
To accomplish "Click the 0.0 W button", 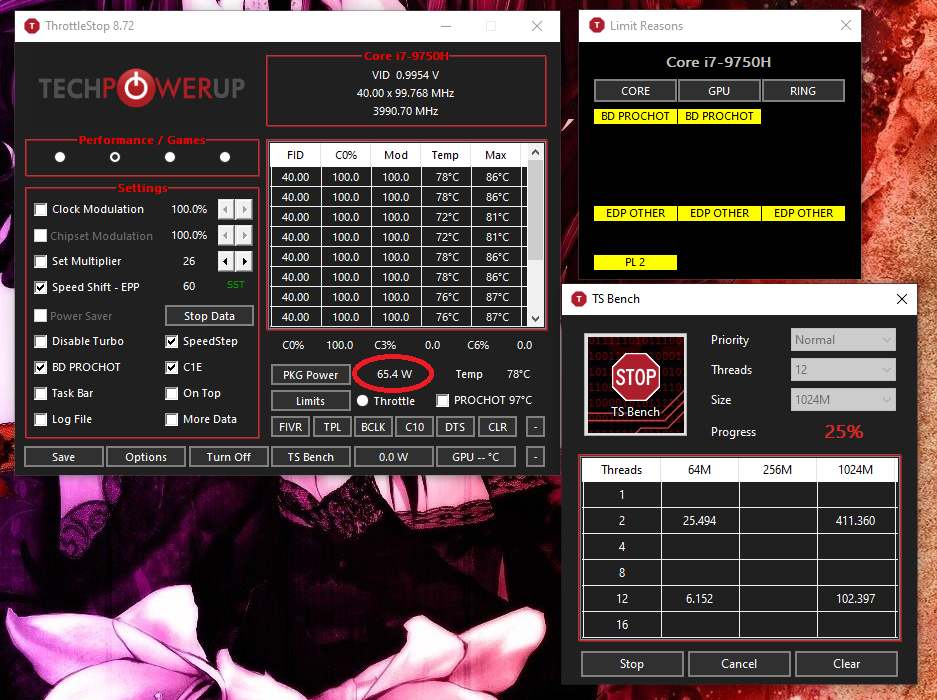I will 393,457.
